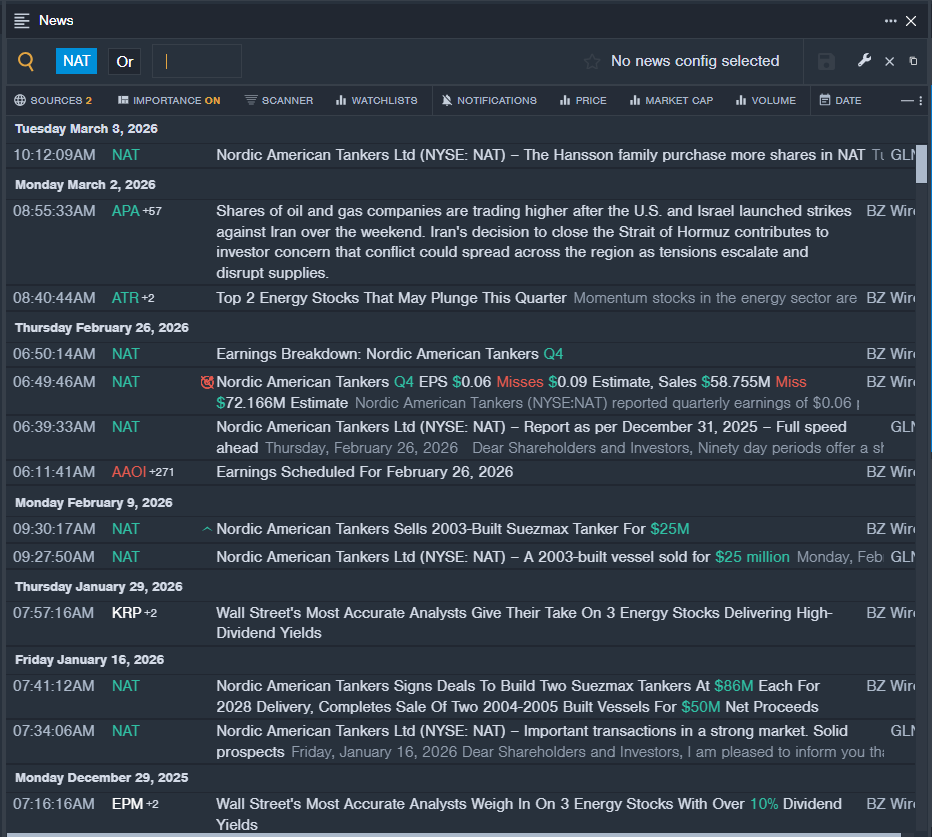
Task: Open the Sources filter dropdown
Action: [x=53, y=100]
